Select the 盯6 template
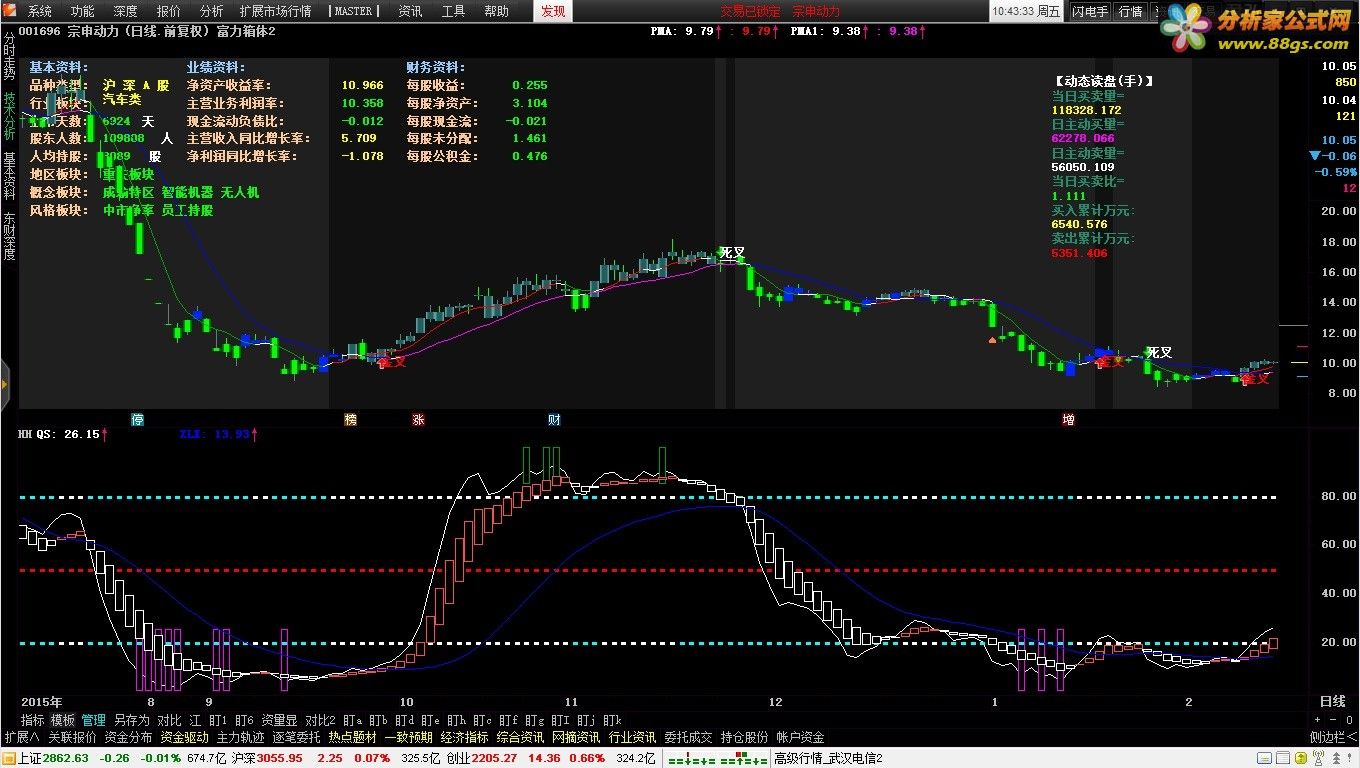1360x768 pixels. 244,720
